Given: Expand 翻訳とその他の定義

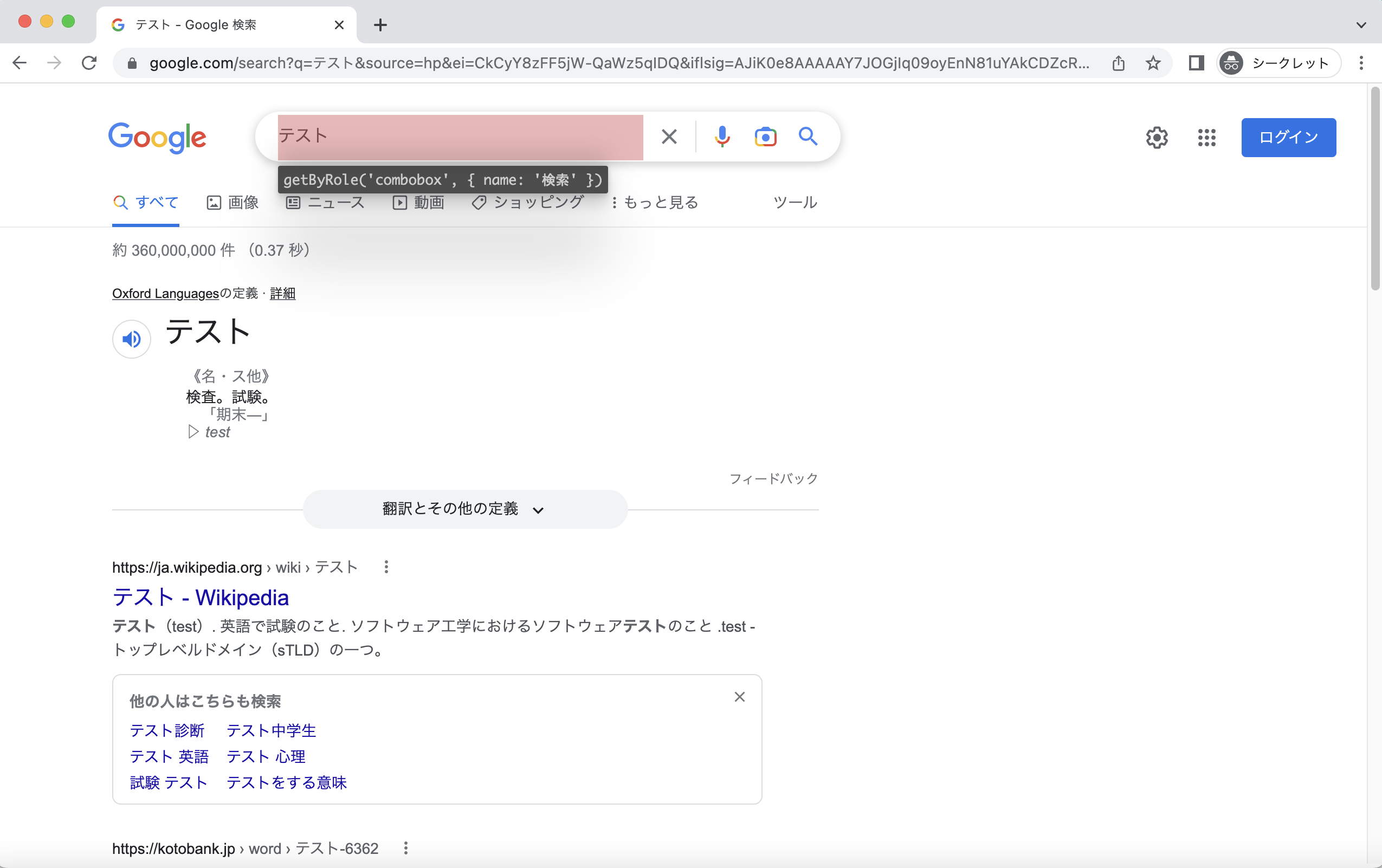Looking at the screenshot, I should [465, 509].
